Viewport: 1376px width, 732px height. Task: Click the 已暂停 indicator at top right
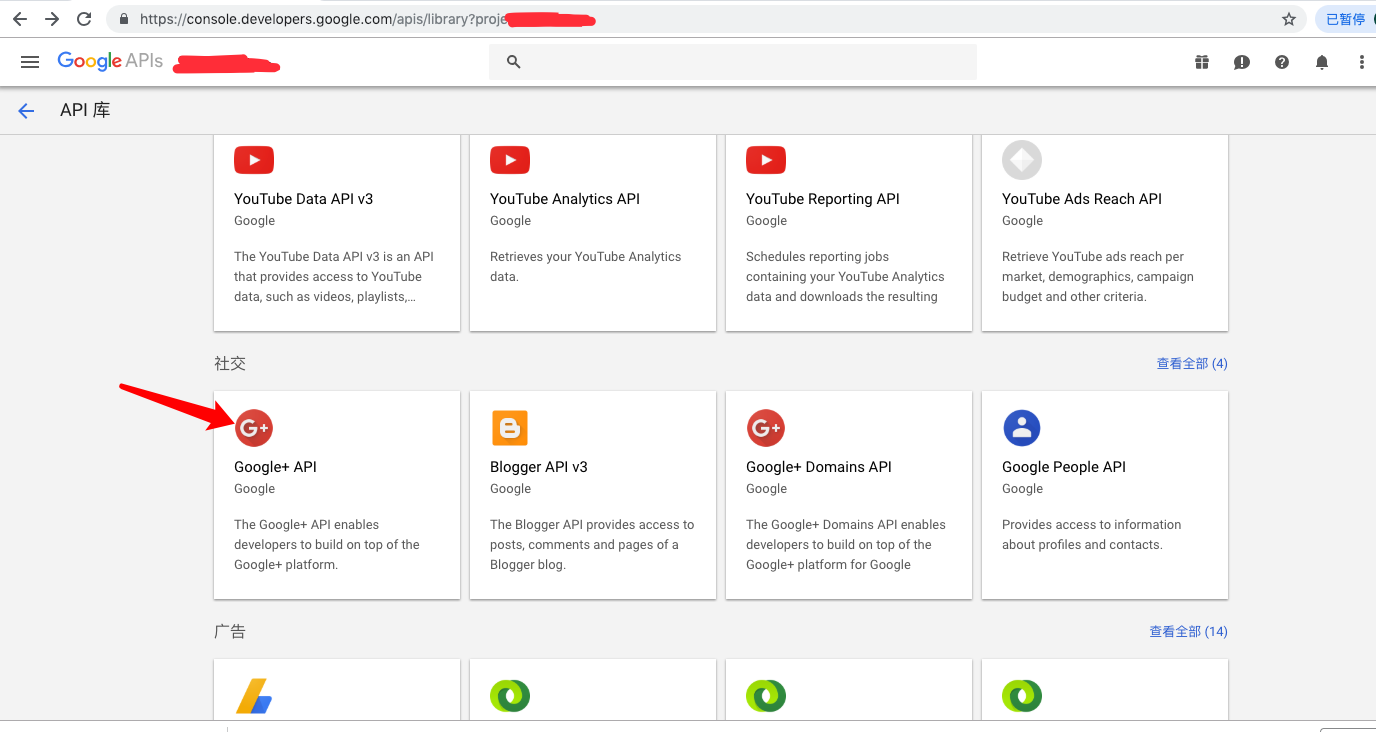(x=1344, y=18)
